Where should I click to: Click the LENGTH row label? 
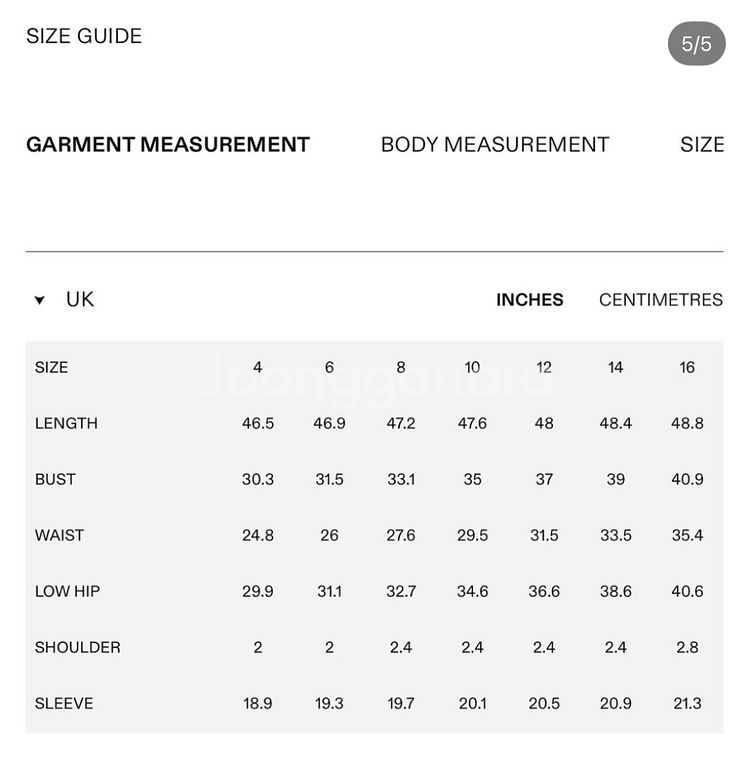click(x=66, y=423)
